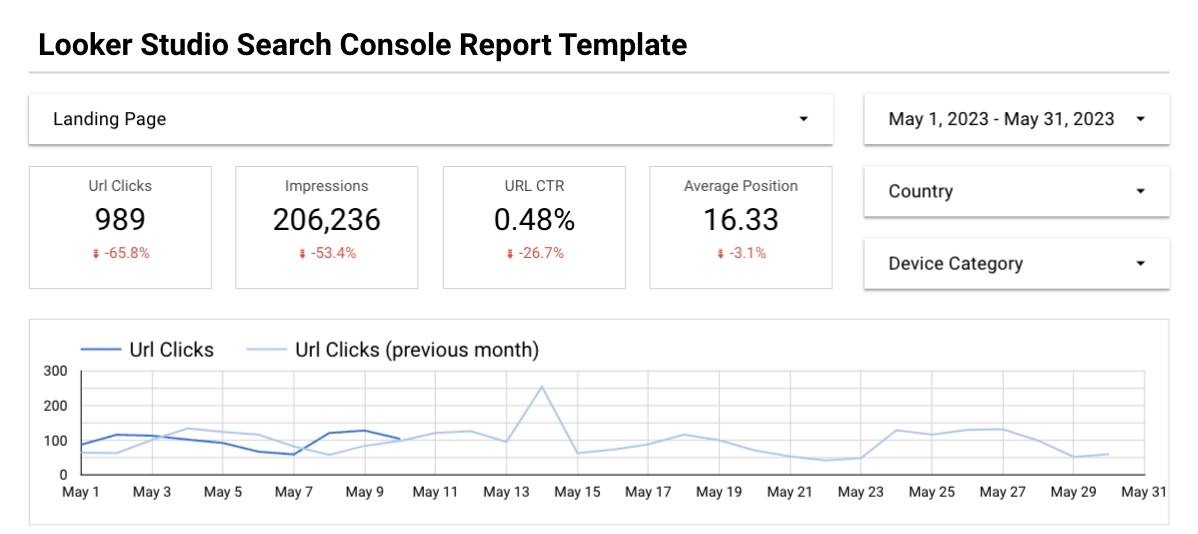Open the Country filter dropdown

tap(1016, 191)
